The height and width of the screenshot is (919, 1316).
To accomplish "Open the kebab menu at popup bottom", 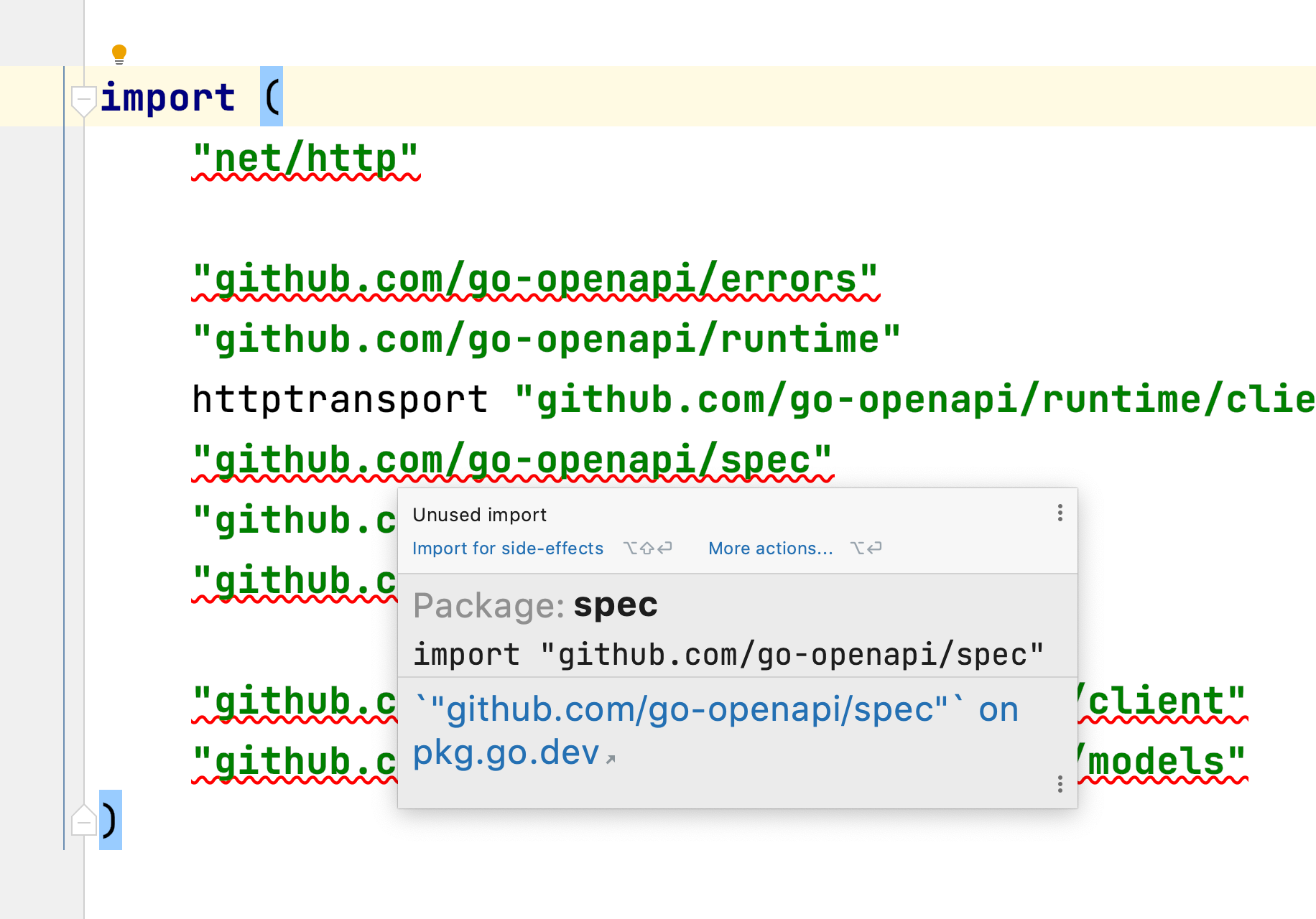I will point(1060,785).
